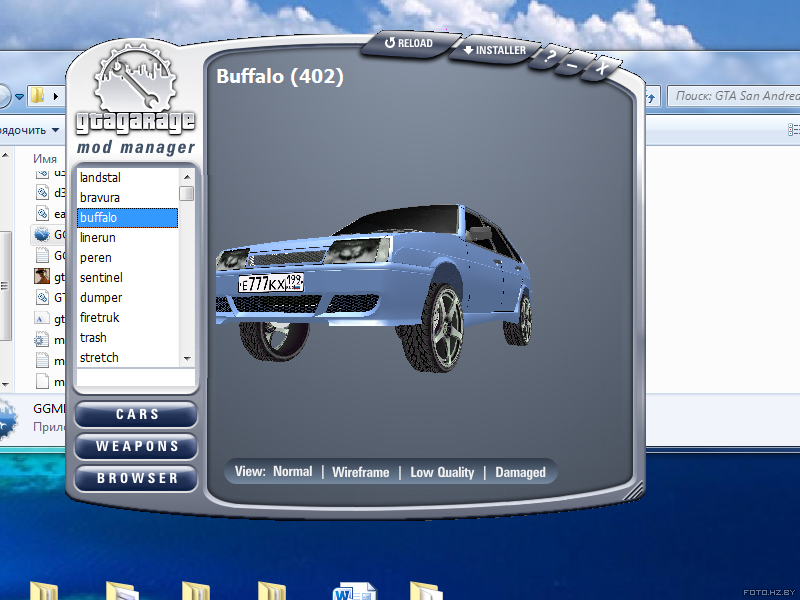
Task: Click the gear settings file icon in Explorer
Action: click(x=42, y=339)
